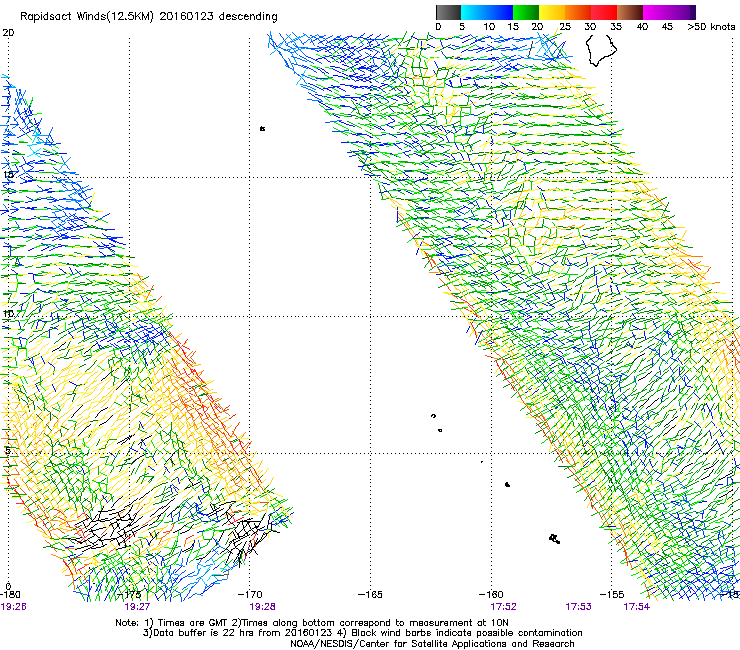Click the '15' latitude label

click(8, 175)
